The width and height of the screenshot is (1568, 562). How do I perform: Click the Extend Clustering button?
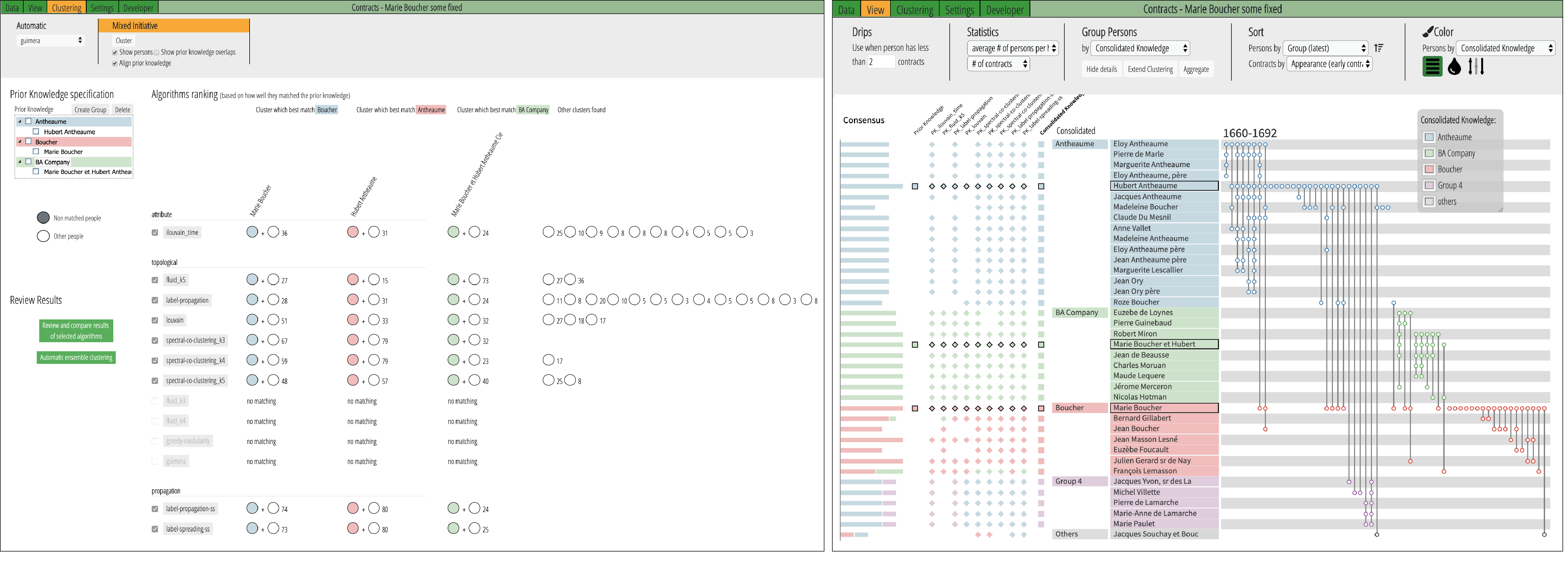click(x=1150, y=69)
